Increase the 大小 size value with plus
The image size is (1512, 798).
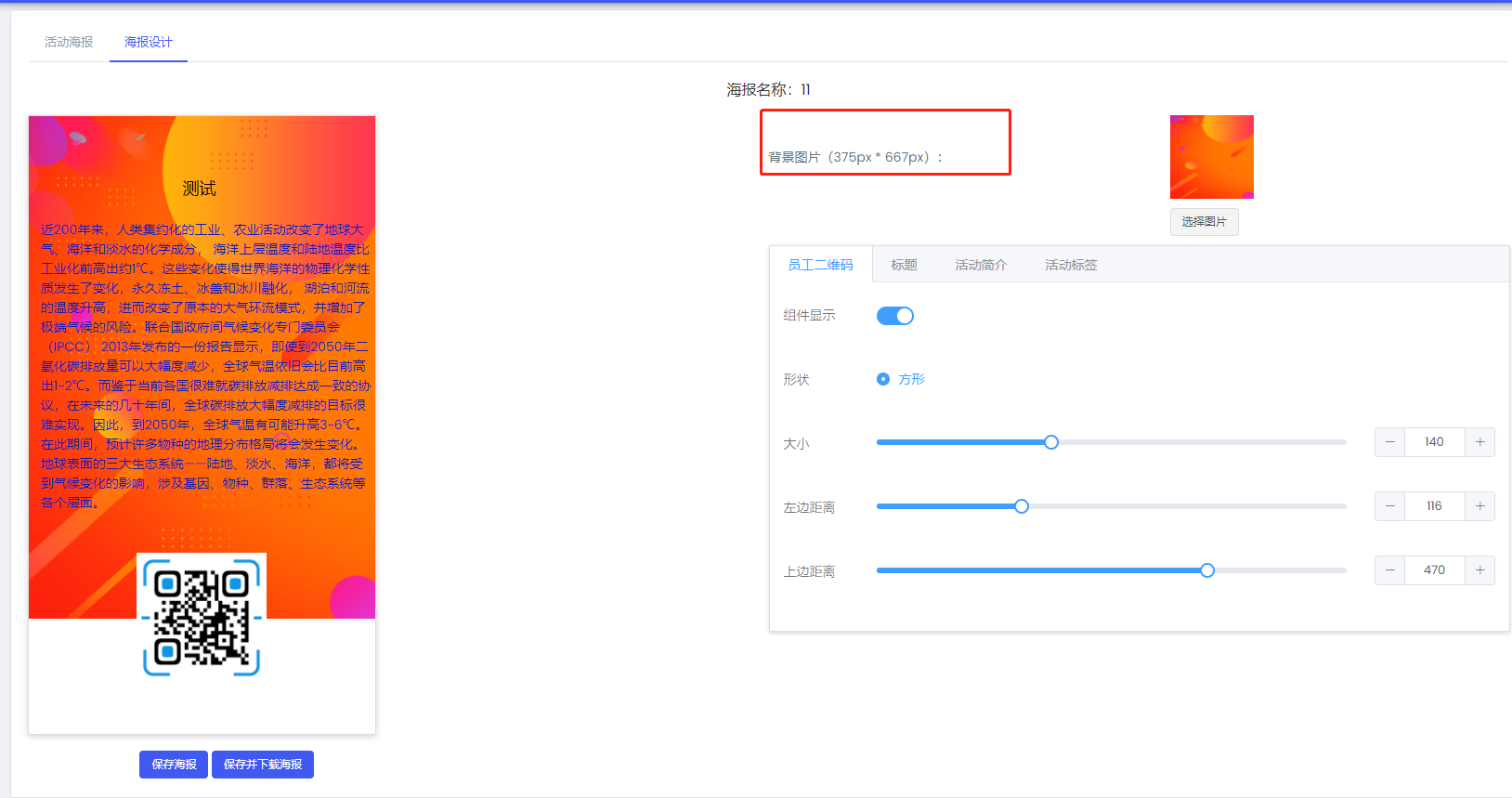pyautogui.click(x=1479, y=442)
